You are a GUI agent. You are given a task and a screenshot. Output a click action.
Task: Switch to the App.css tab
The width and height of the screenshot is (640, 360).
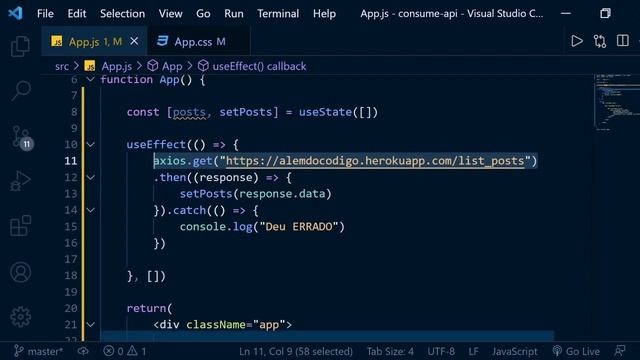click(199, 41)
